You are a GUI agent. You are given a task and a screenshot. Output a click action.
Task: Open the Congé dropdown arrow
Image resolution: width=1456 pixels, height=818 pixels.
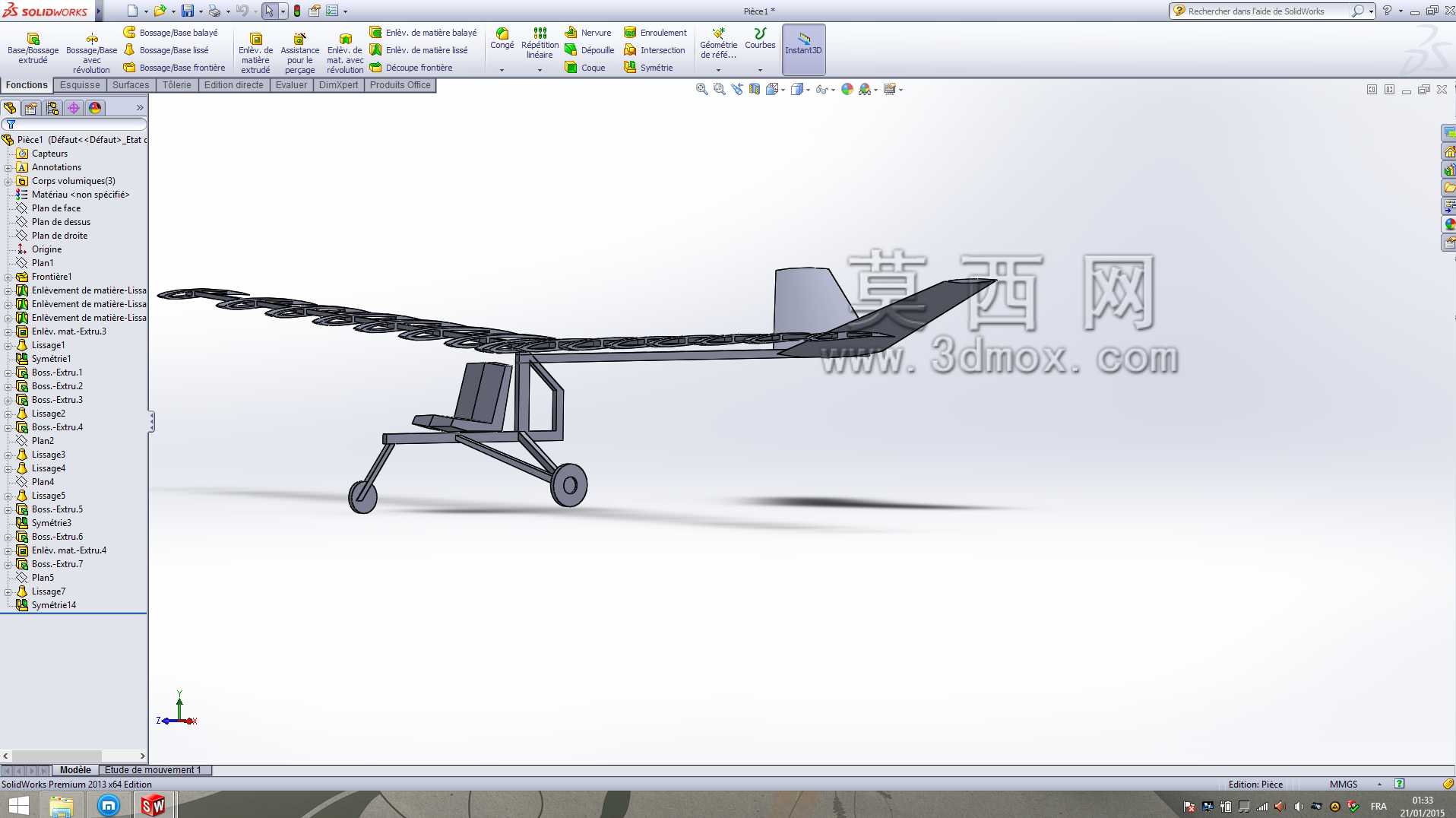click(x=502, y=70)
